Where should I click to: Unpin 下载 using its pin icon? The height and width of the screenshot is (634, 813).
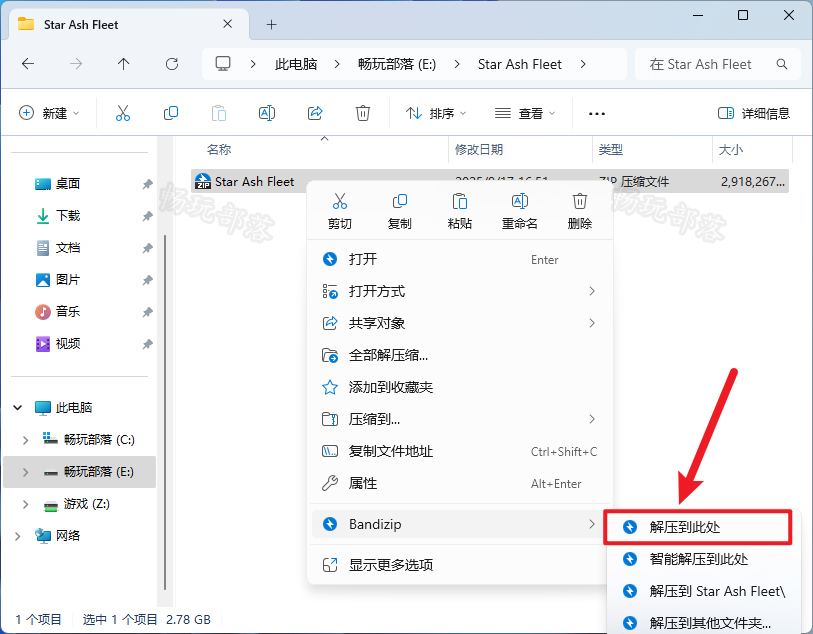(x=148, y=216)
